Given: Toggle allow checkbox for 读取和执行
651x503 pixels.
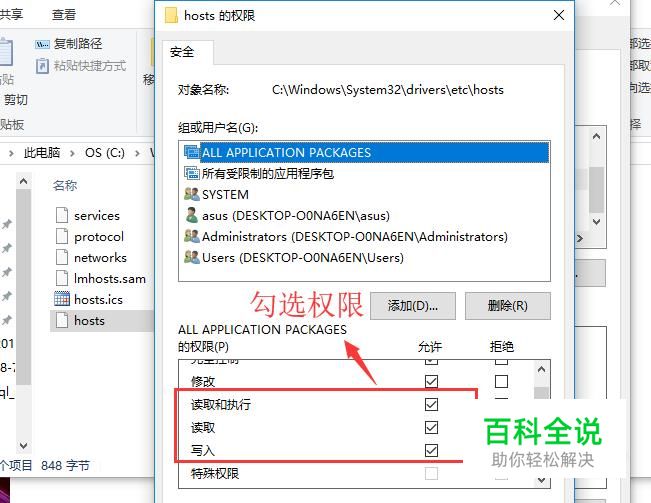Looking at the screenshot, I should point(431,404).
